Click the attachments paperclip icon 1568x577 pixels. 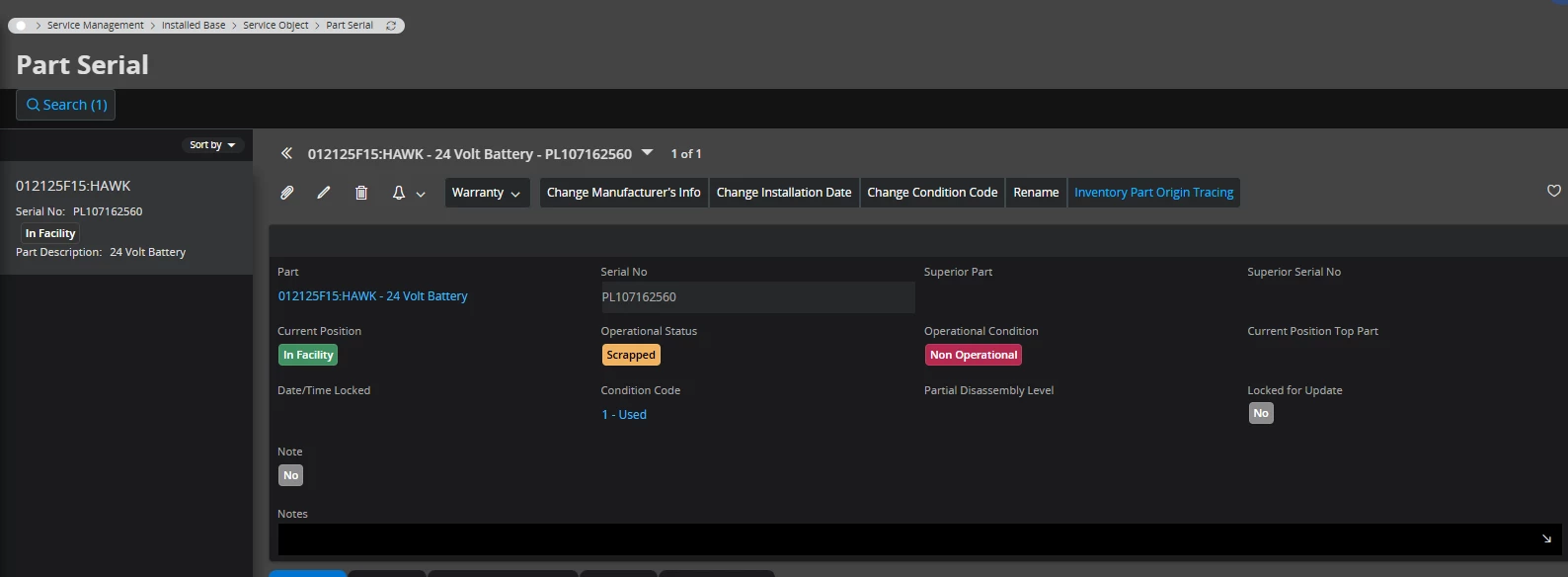click(286, 193)
